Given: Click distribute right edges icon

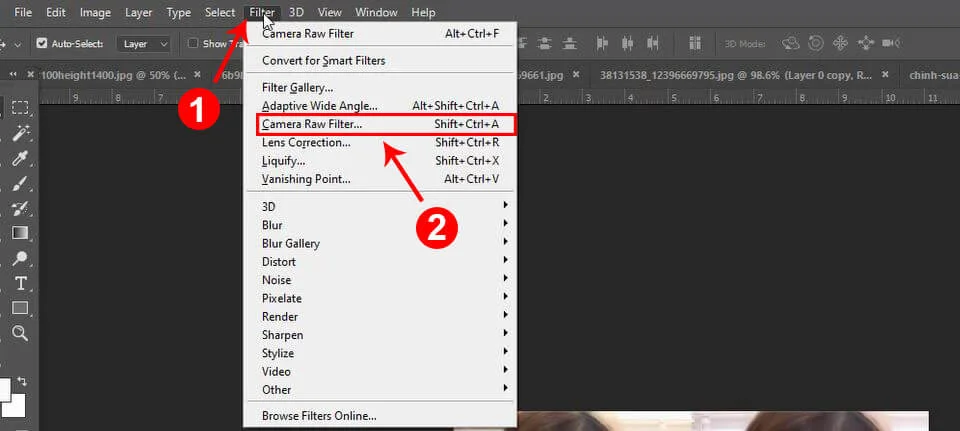Looking at the screenshot, I should point(653,43).
